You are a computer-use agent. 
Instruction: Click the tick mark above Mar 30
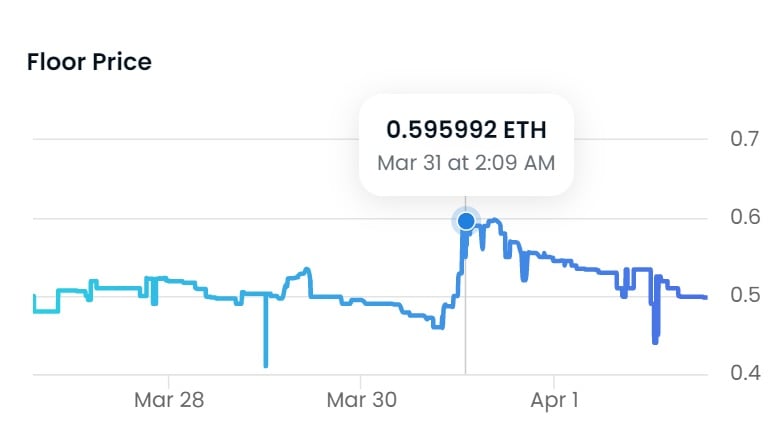coord(361,379)
